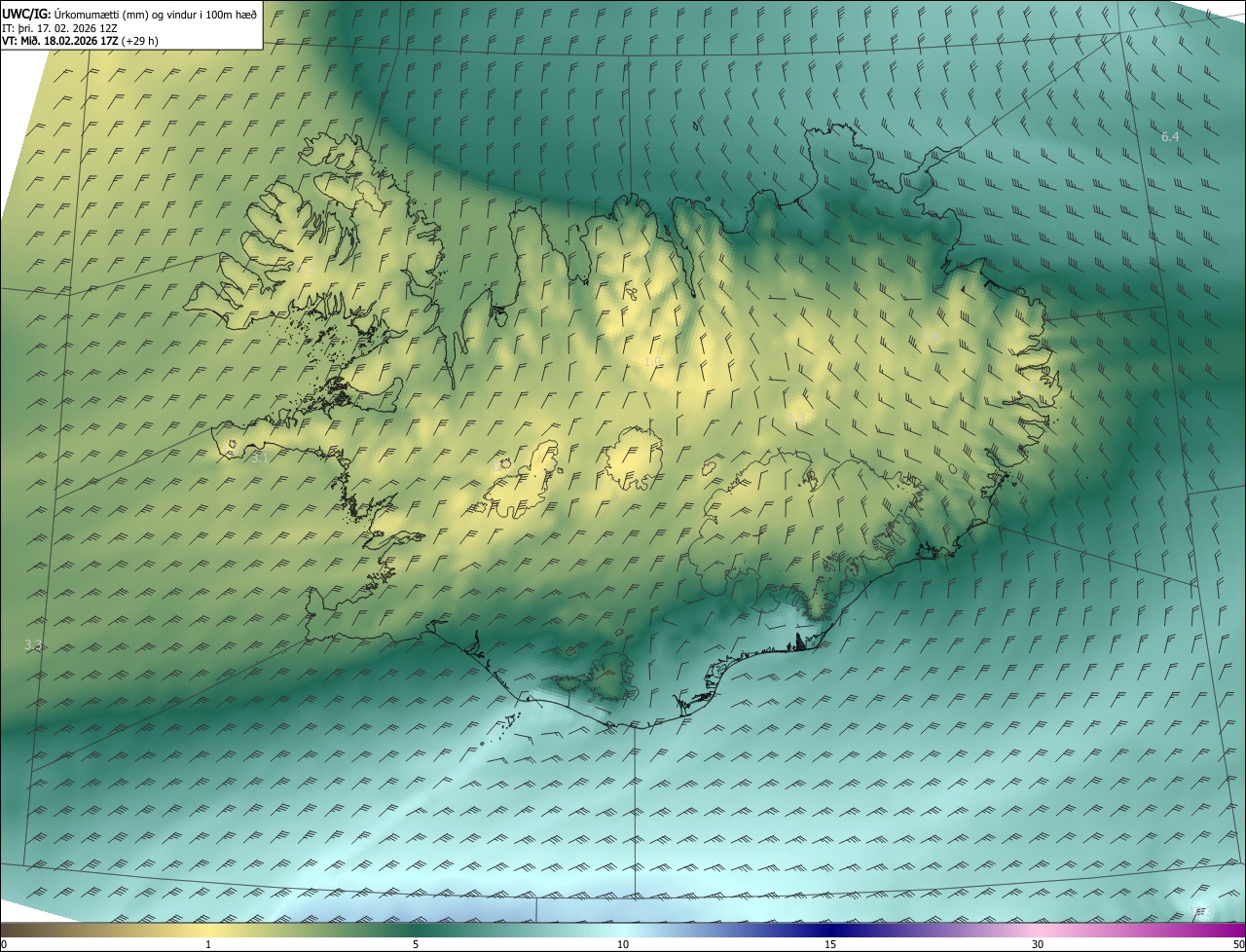Click the "5" label on the color scale
The height and width of the screenshot is (952, 1246).
coord(416,944)
